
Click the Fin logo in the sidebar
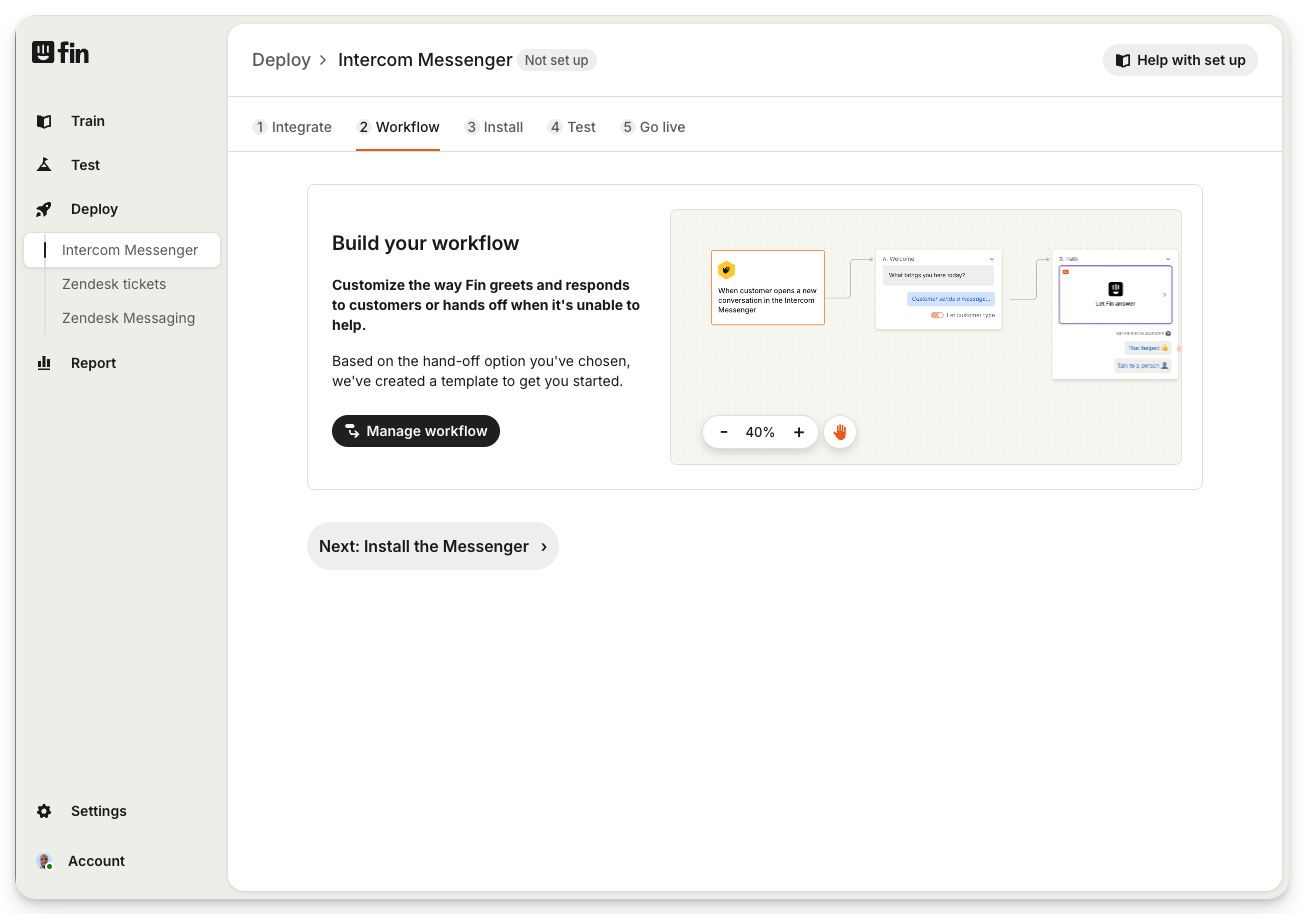point(60,53)
